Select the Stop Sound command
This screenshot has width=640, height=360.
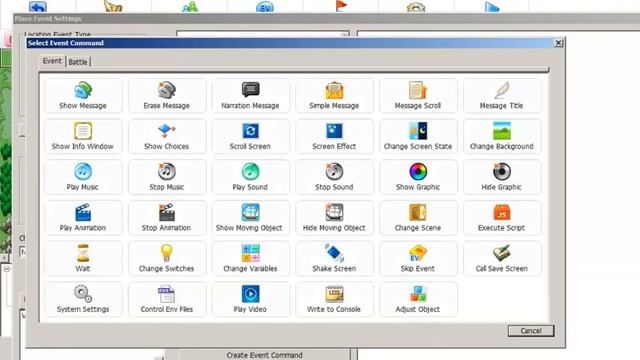click(x=334, y=178)
